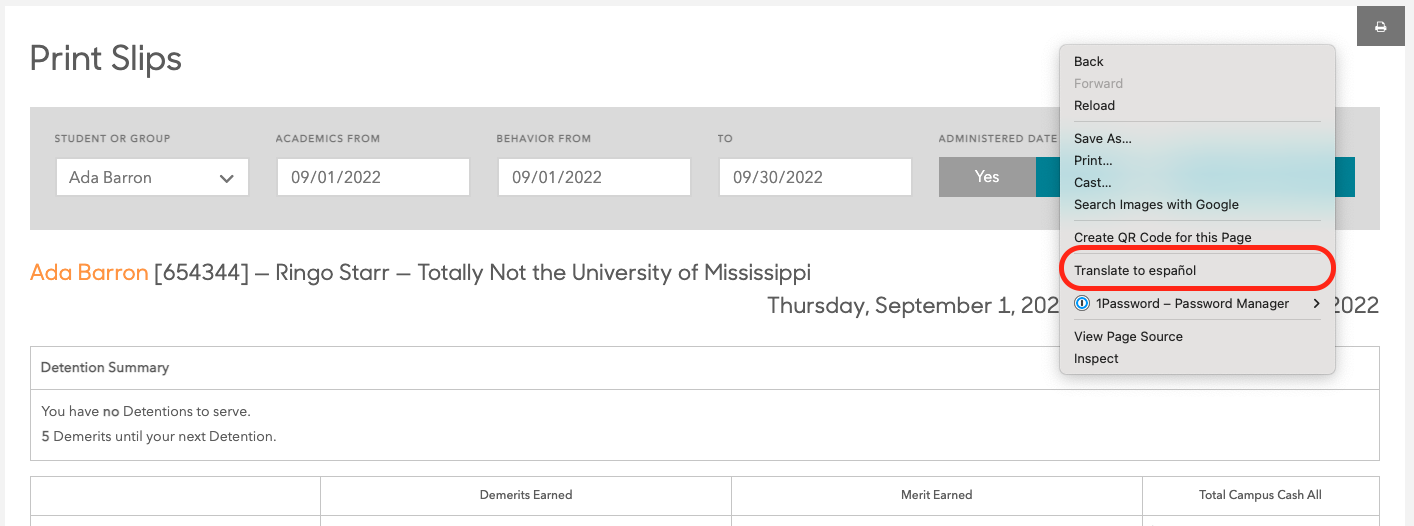Click the Demerits Earned column header
The image size is (1414, 526).
526,495
